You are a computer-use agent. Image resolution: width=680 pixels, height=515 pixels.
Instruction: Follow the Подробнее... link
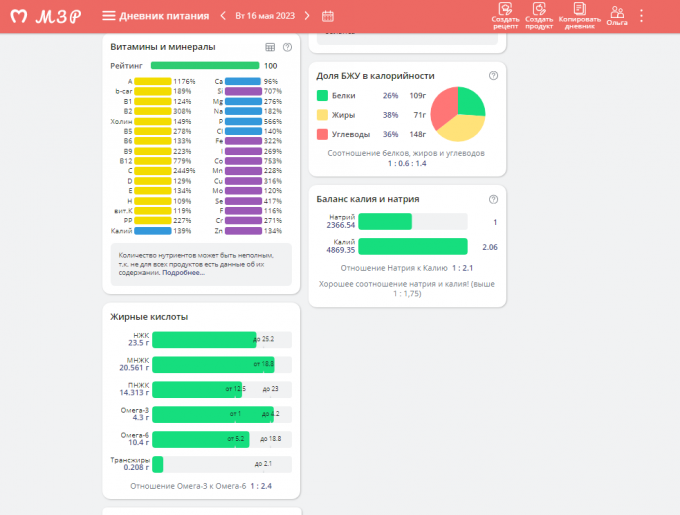[x=184, y=272]
